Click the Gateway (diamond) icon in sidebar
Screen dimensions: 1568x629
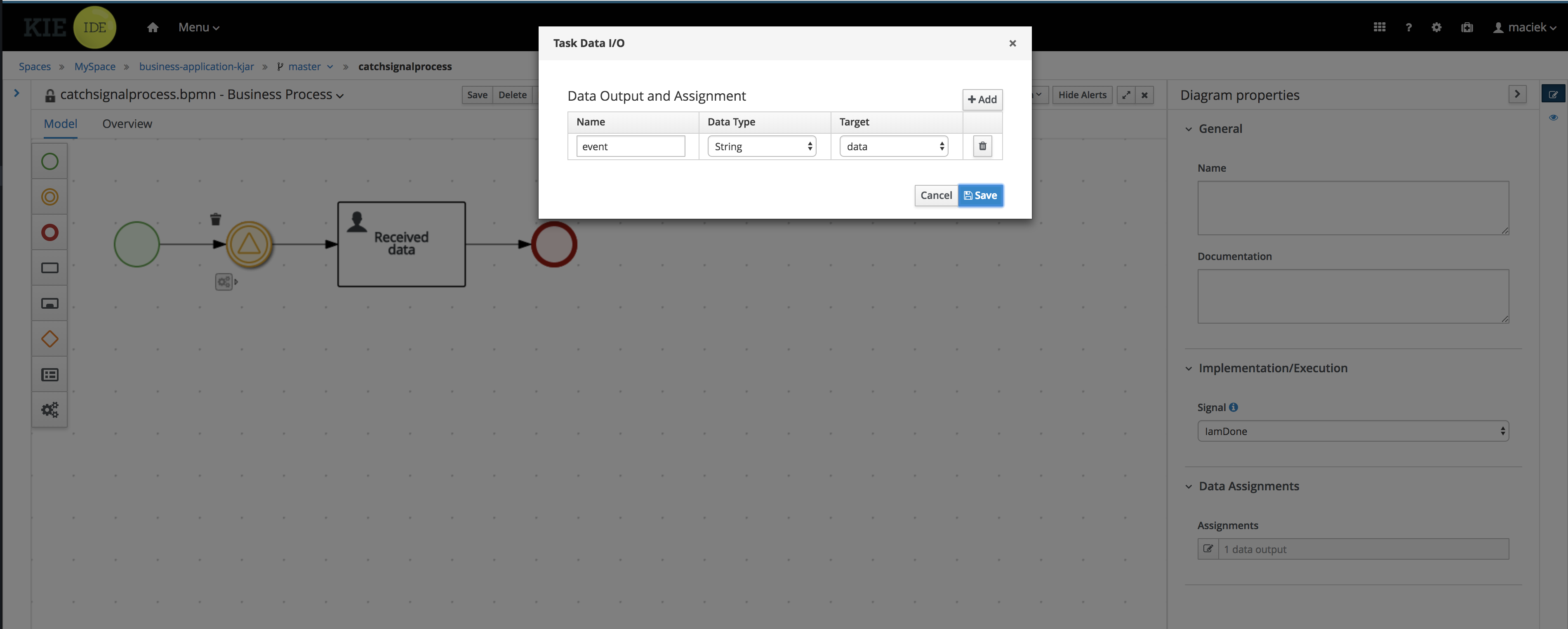(49, 338)
